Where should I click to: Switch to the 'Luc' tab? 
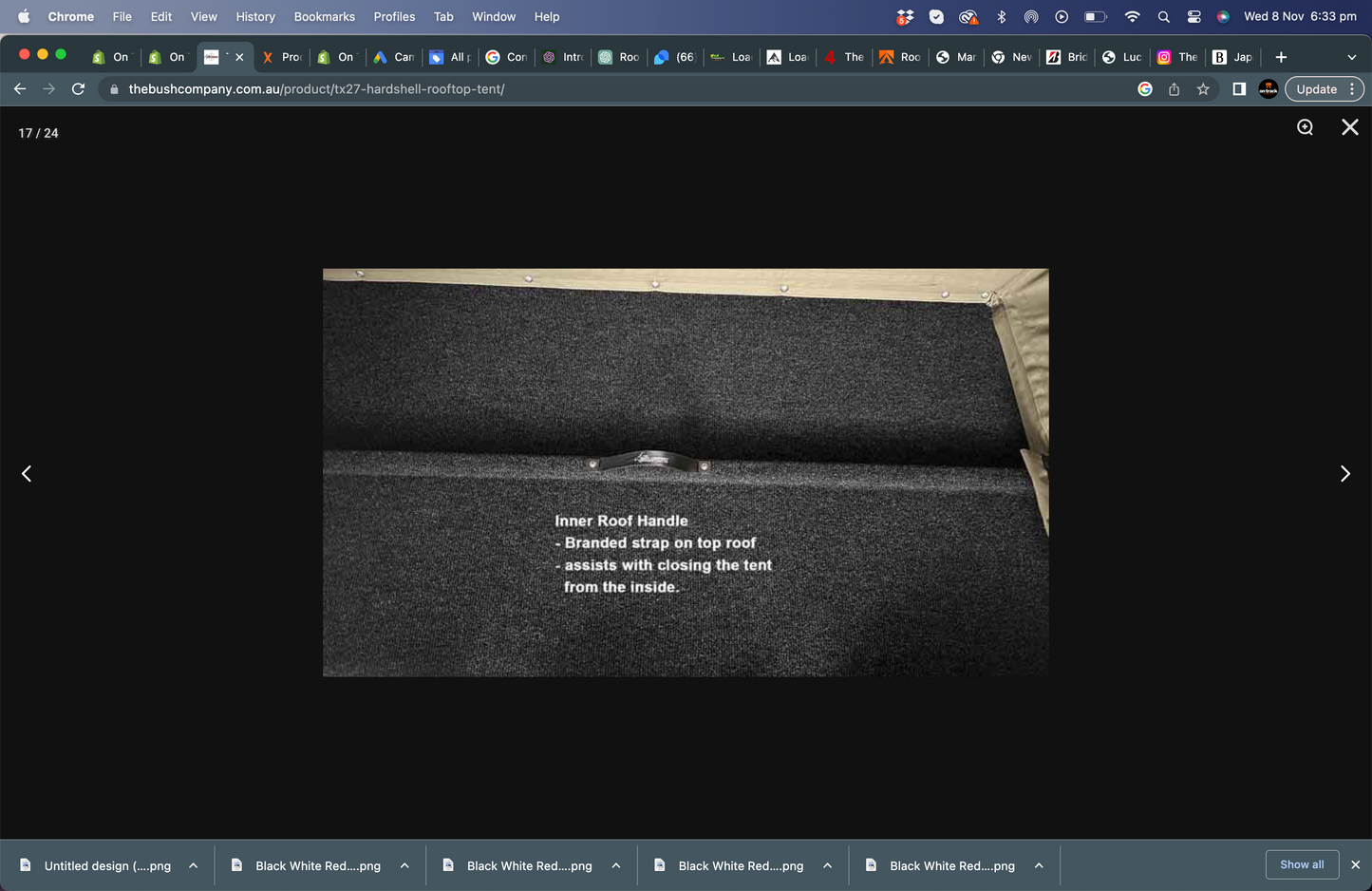(1121, 57)
